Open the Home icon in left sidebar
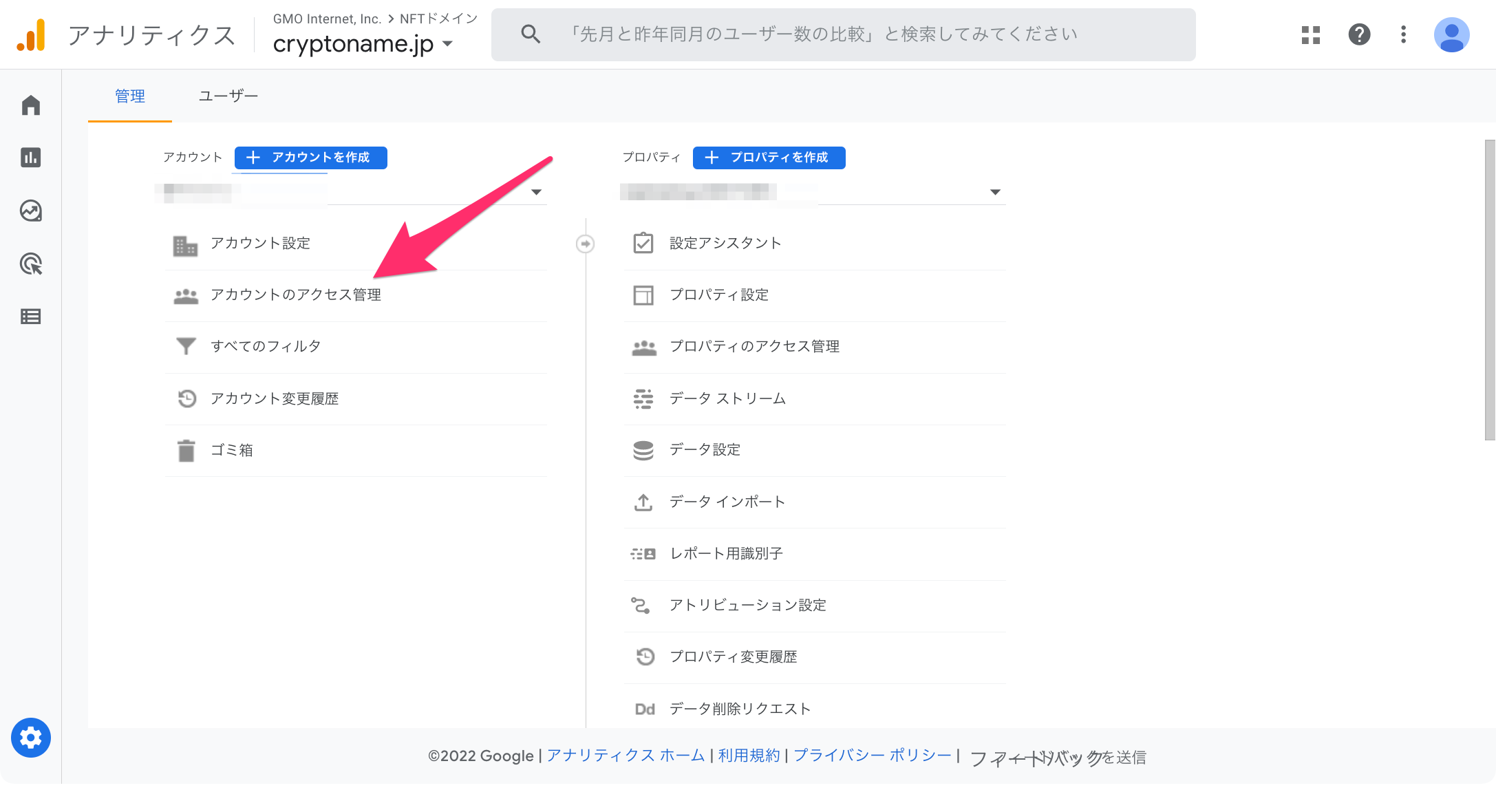This screenshot has width=1496, height=812. [x=30, y=105]
